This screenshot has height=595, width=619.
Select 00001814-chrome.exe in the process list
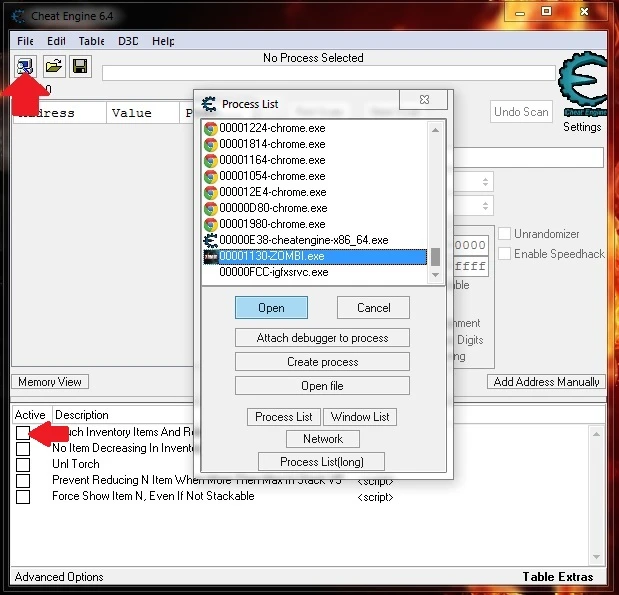[315, 144]
